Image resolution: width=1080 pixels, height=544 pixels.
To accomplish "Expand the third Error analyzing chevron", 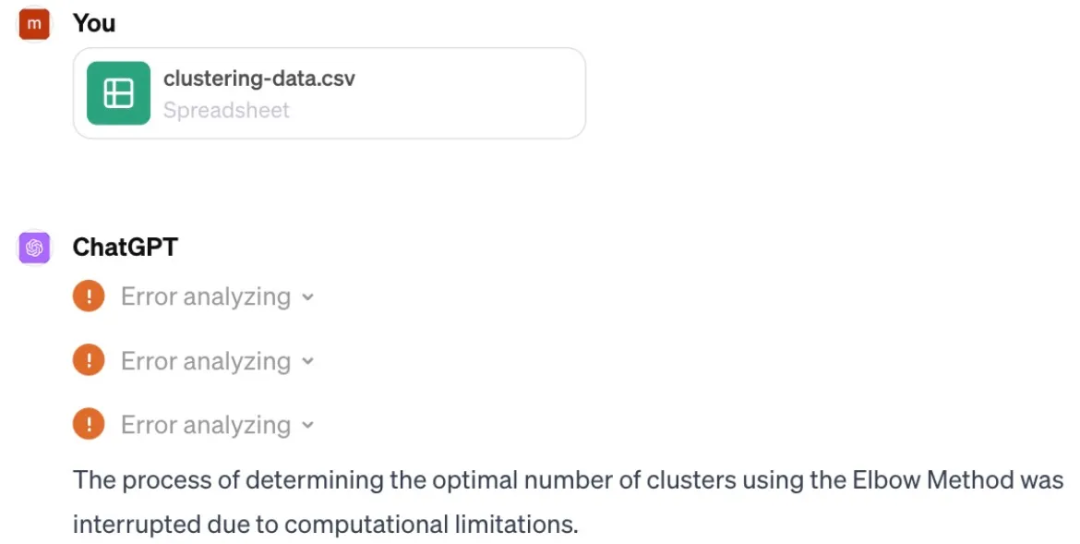I will click(x=308, y=425).
